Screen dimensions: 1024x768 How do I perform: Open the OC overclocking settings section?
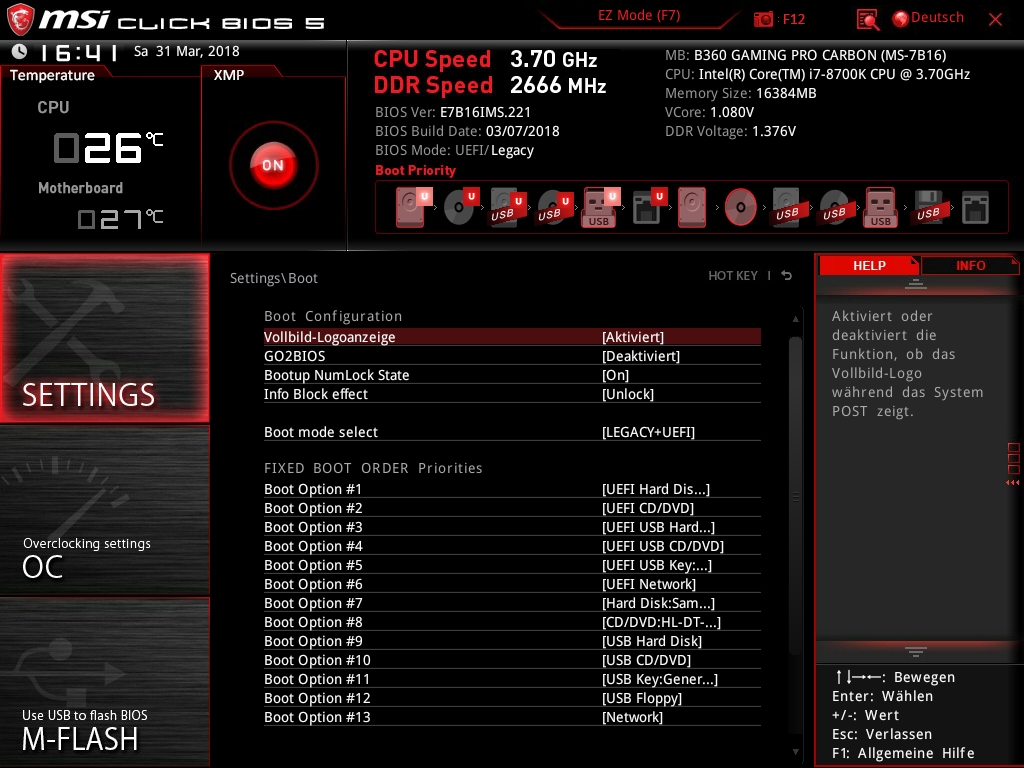pos(104,511)
